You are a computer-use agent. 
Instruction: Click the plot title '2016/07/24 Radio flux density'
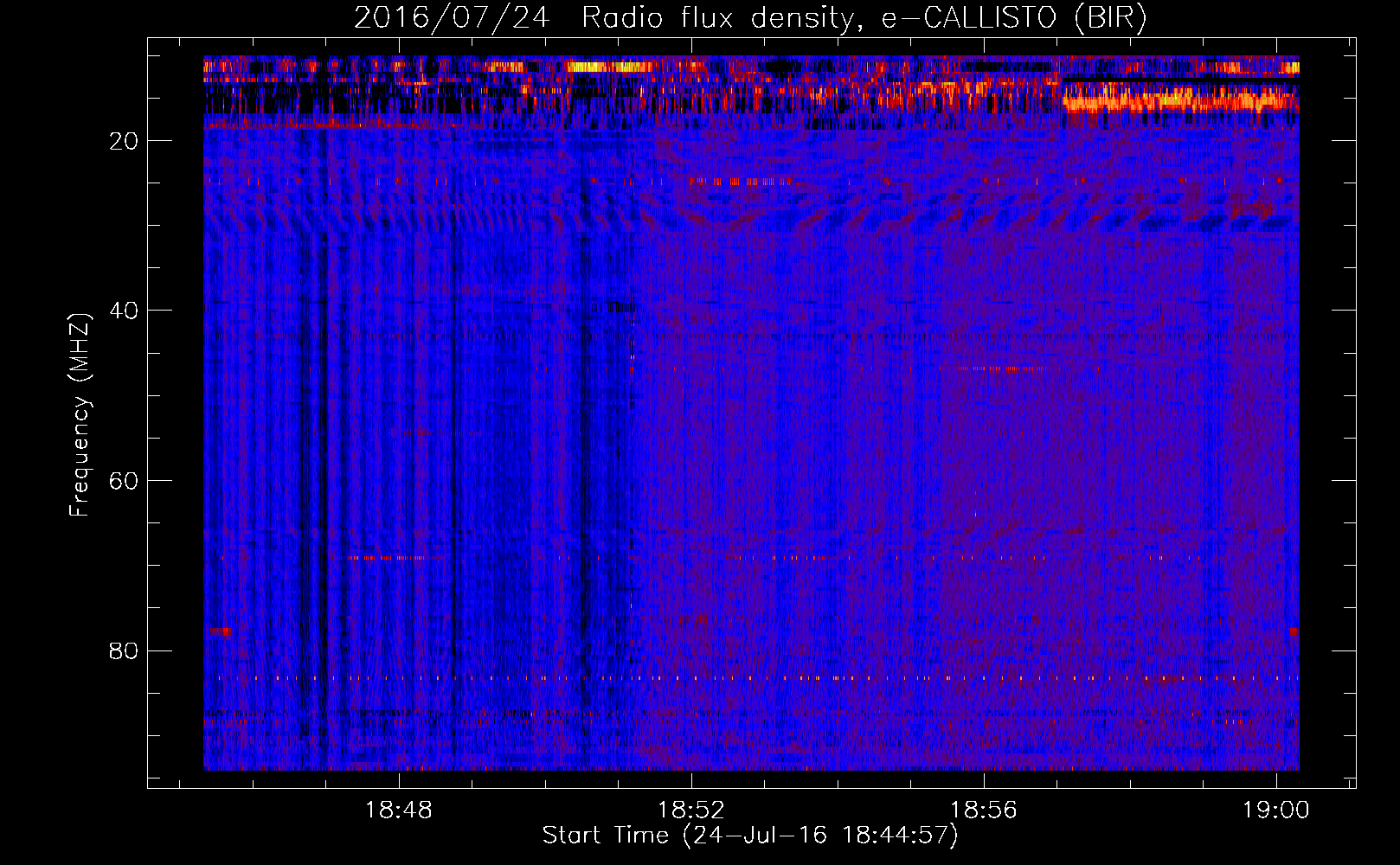(x=750, y=18)
